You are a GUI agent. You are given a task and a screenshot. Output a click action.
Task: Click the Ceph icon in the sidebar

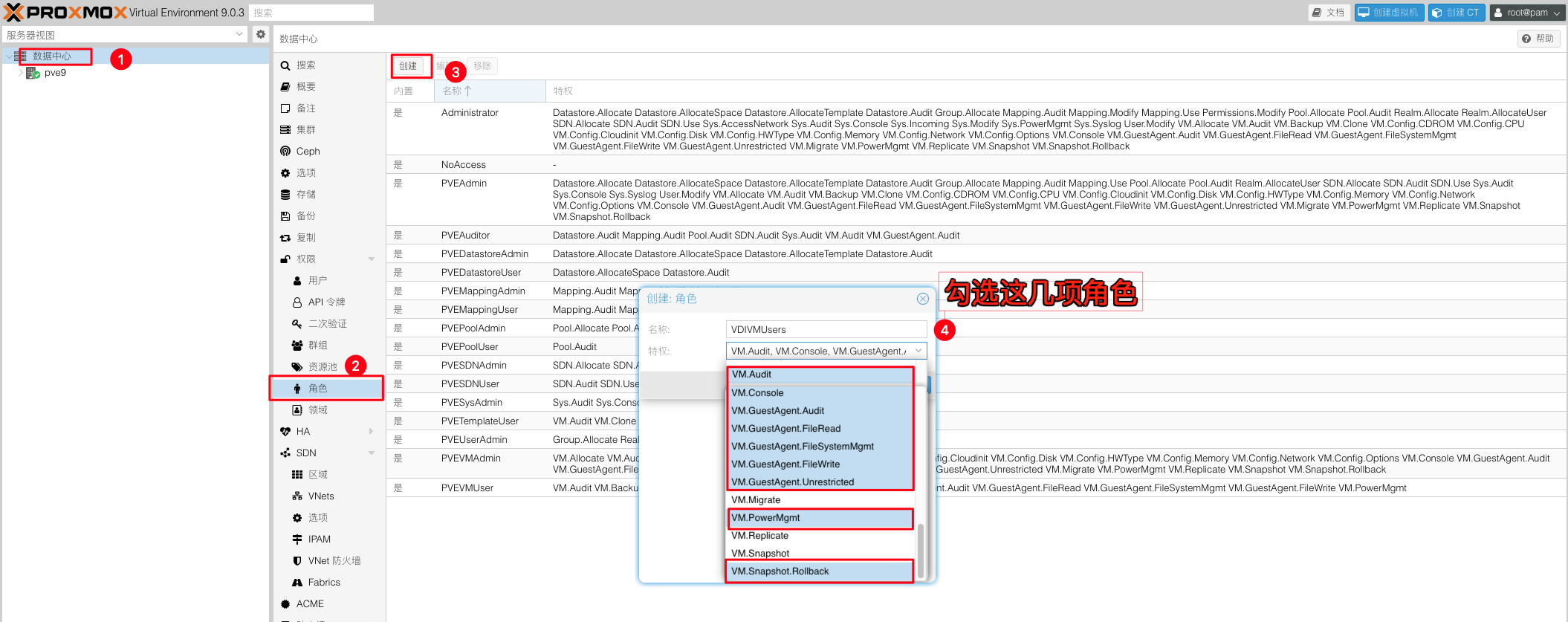(285, 152)
